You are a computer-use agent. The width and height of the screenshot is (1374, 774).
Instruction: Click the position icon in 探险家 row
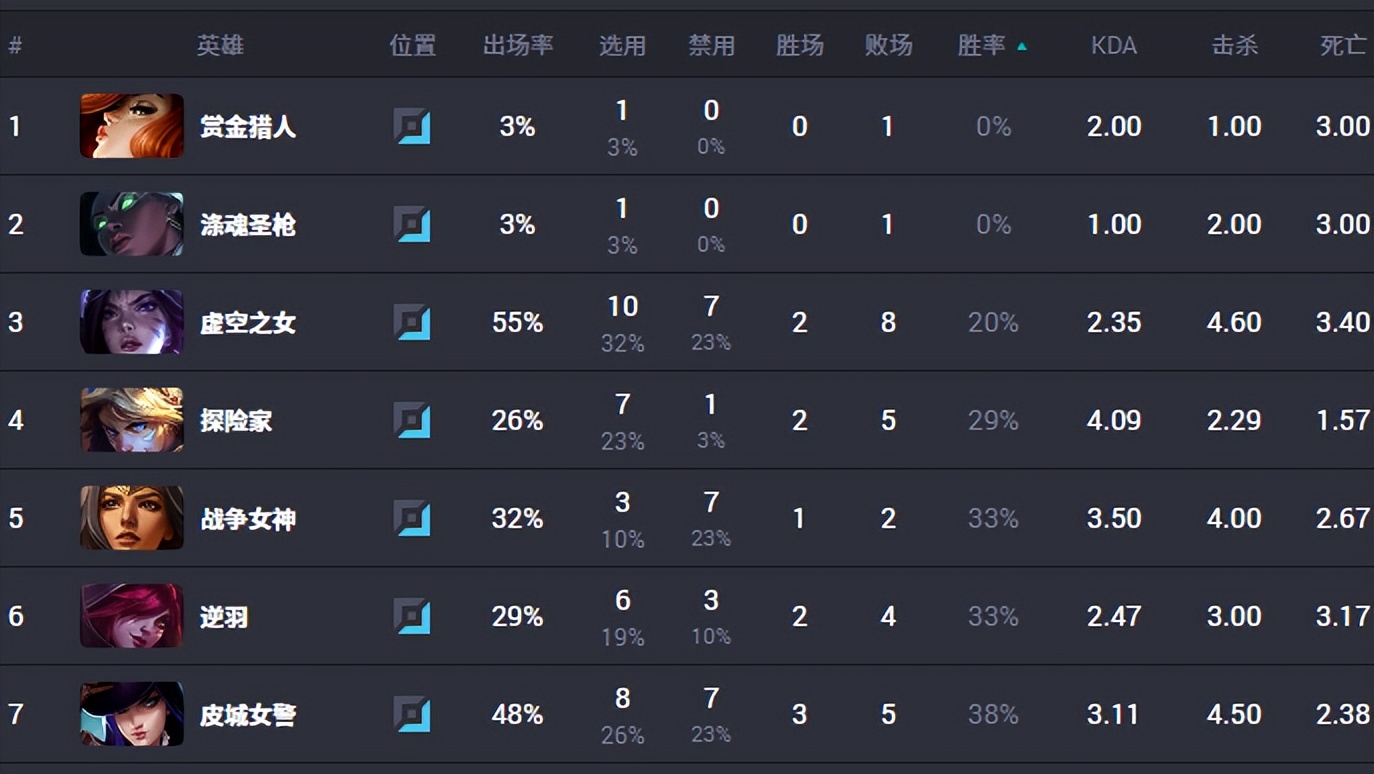412,421
